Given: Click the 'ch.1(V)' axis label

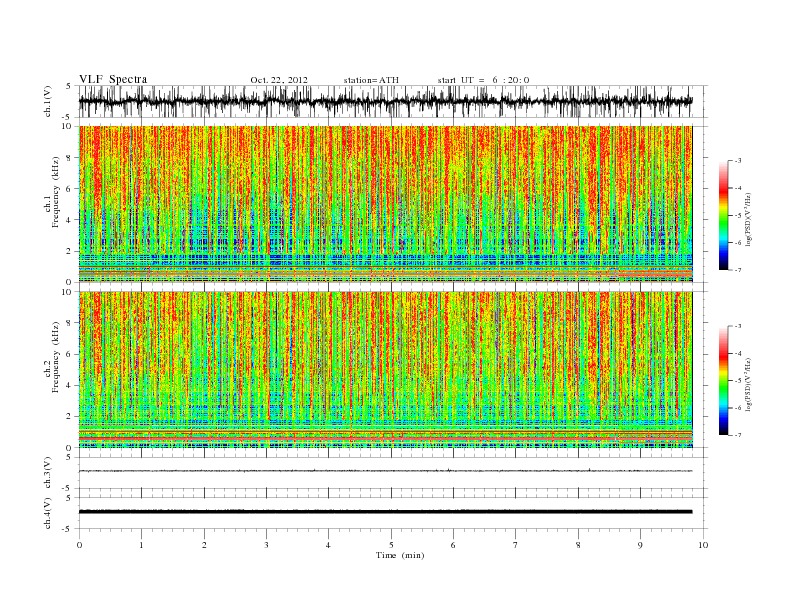Looking at the screenshot, I should pos(48,101).
